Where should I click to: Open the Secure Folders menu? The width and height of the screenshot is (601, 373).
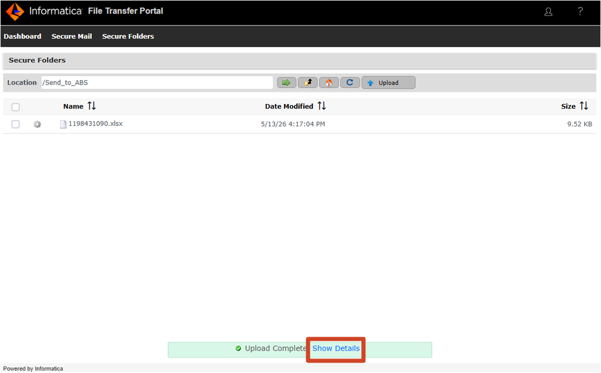128,36
